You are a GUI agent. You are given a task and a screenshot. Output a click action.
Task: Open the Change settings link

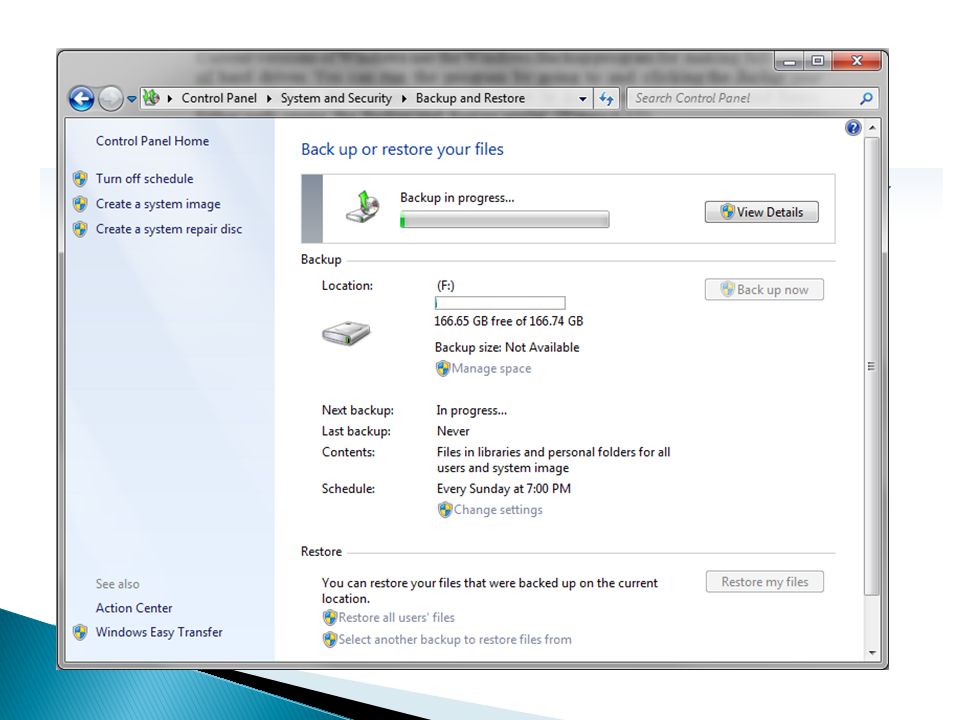pos(498,509)
